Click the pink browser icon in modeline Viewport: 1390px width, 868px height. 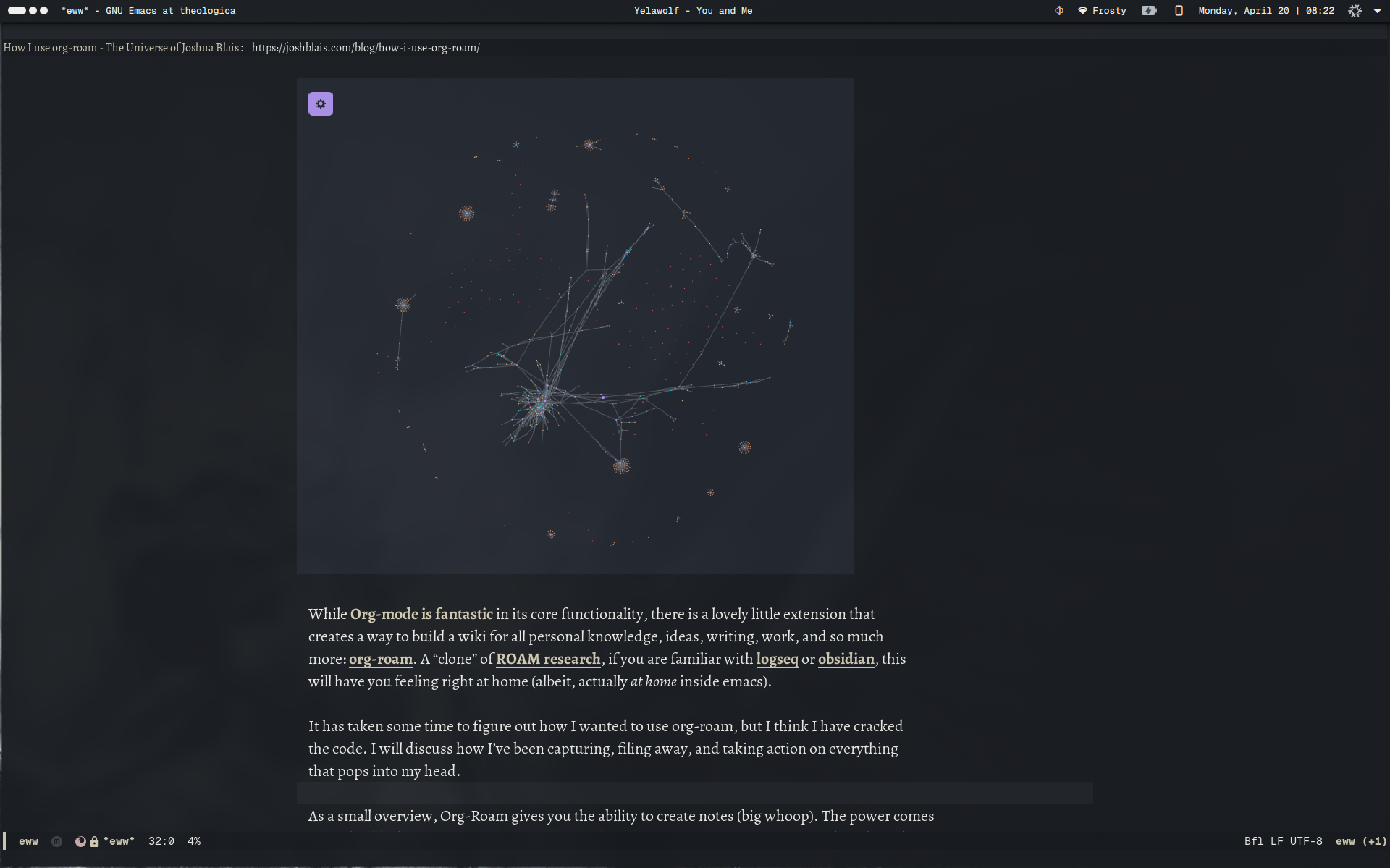click(80, 842)
